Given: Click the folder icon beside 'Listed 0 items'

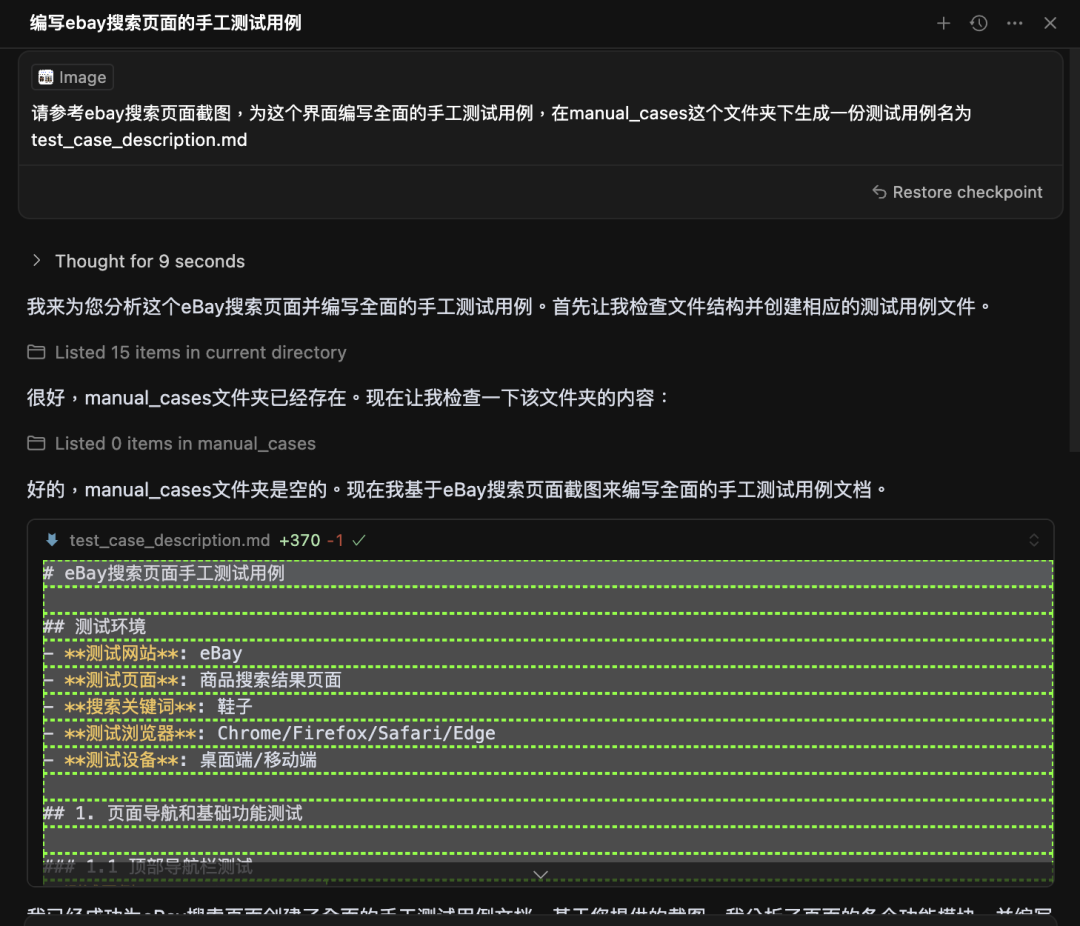Looking at the screenshot, I should coord(37,443).
